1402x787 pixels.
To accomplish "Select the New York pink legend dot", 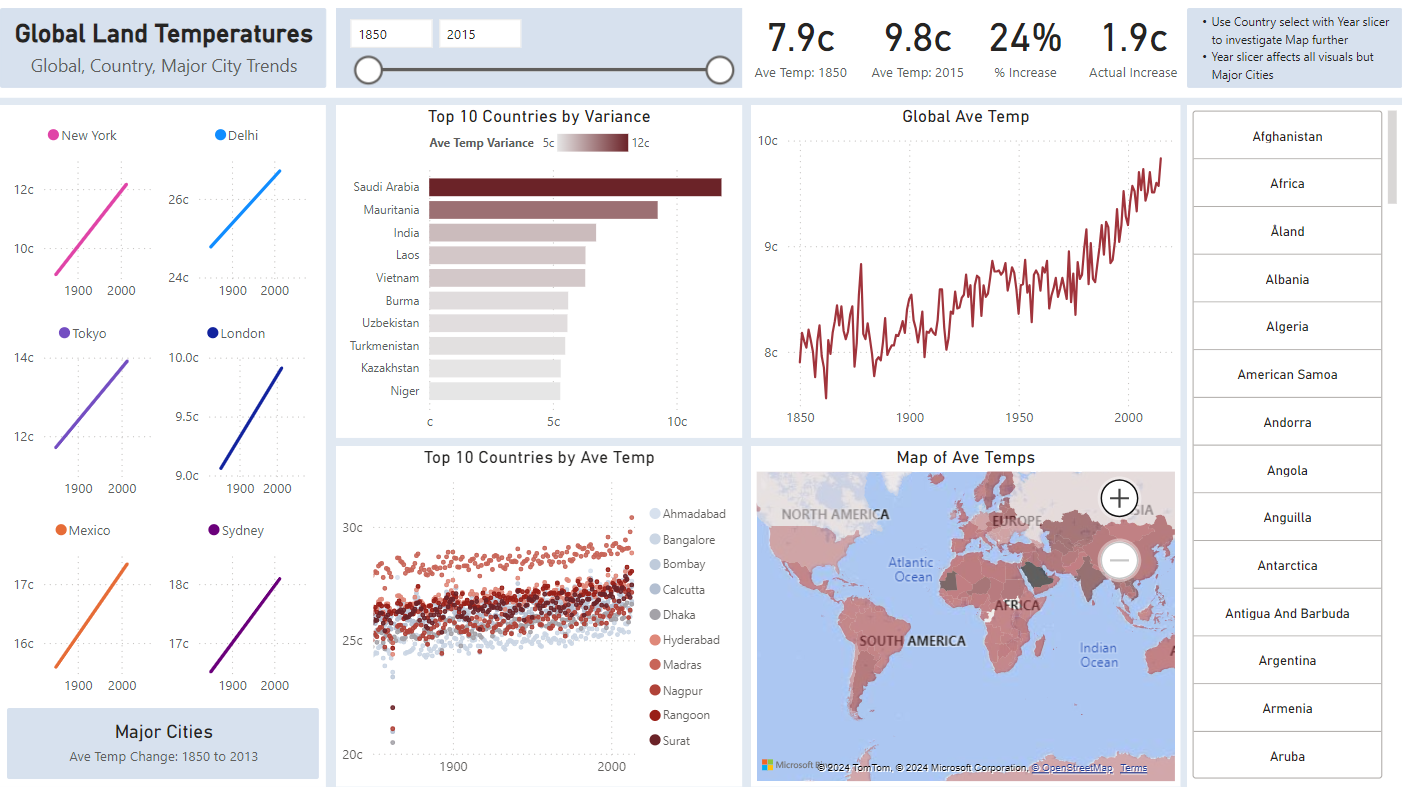I will pos(54,135).
